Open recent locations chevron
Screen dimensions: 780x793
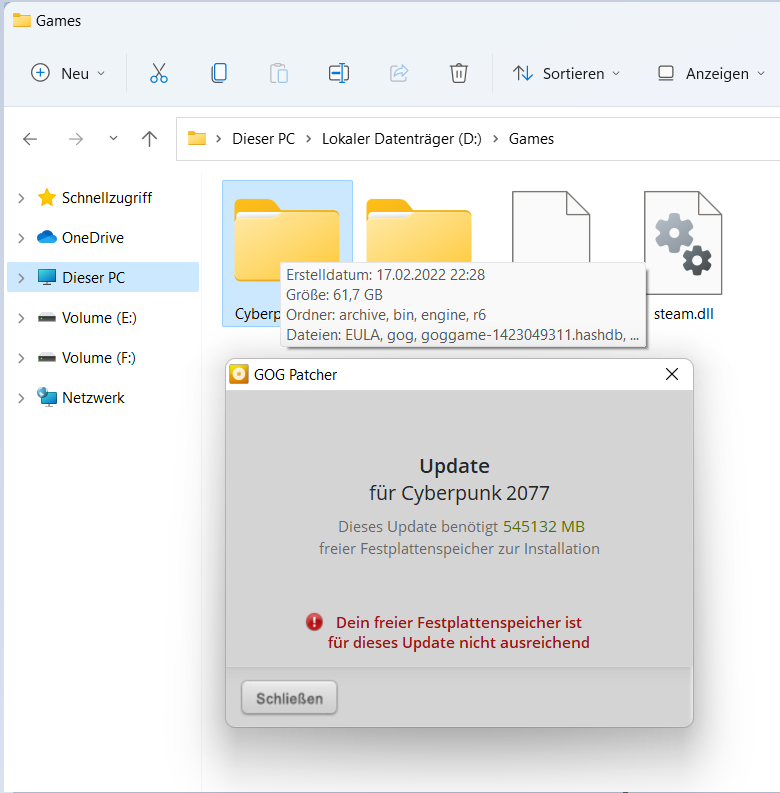tap(113, 138)
